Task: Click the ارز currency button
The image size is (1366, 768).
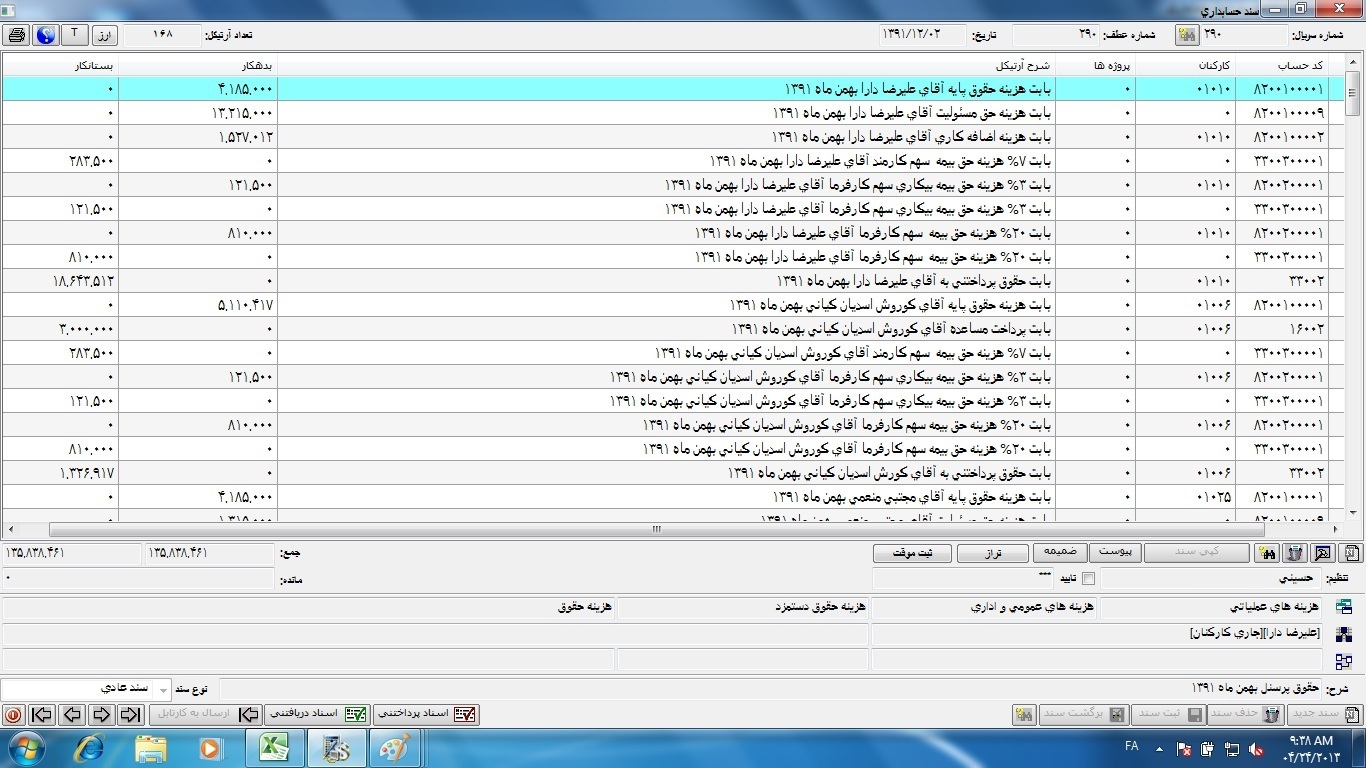Action: (x=105, y=35)
